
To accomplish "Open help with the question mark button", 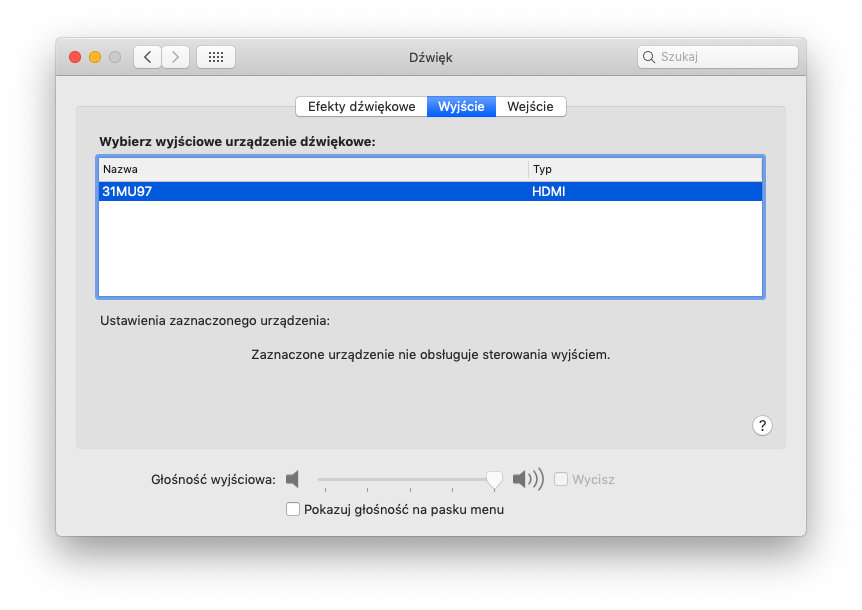I will pyautogui.click(x=762, y=425).
